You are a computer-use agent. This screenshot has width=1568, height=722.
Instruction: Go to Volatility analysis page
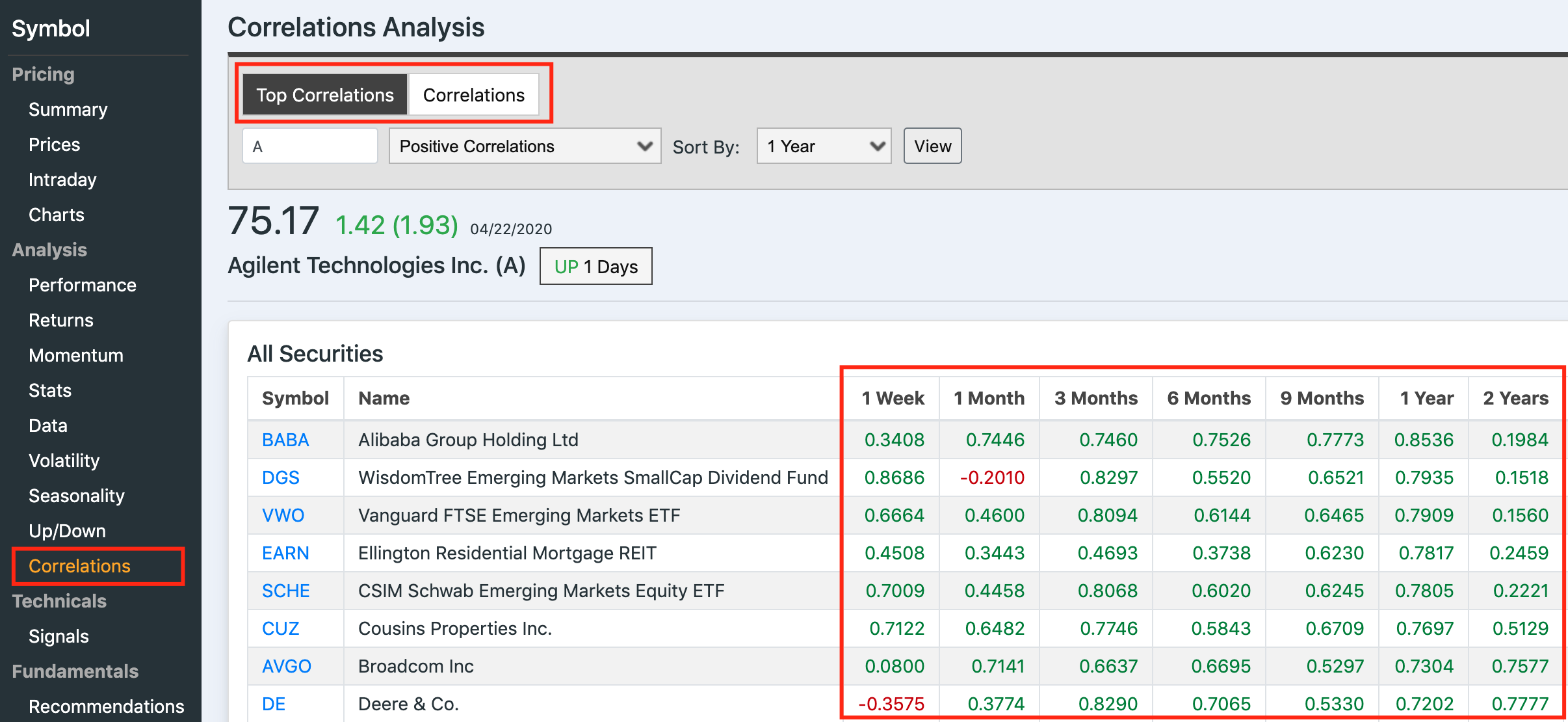coord(64,461)
